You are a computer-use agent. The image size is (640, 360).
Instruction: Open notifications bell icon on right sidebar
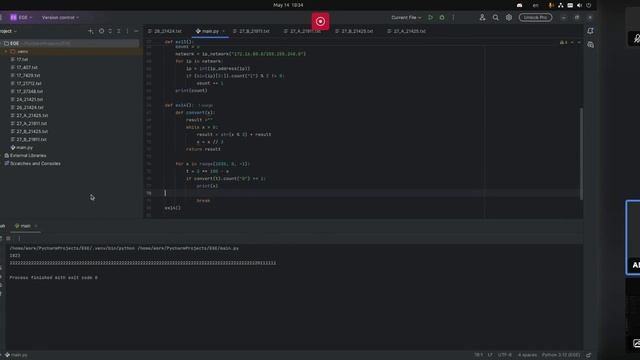click(590, 31)
